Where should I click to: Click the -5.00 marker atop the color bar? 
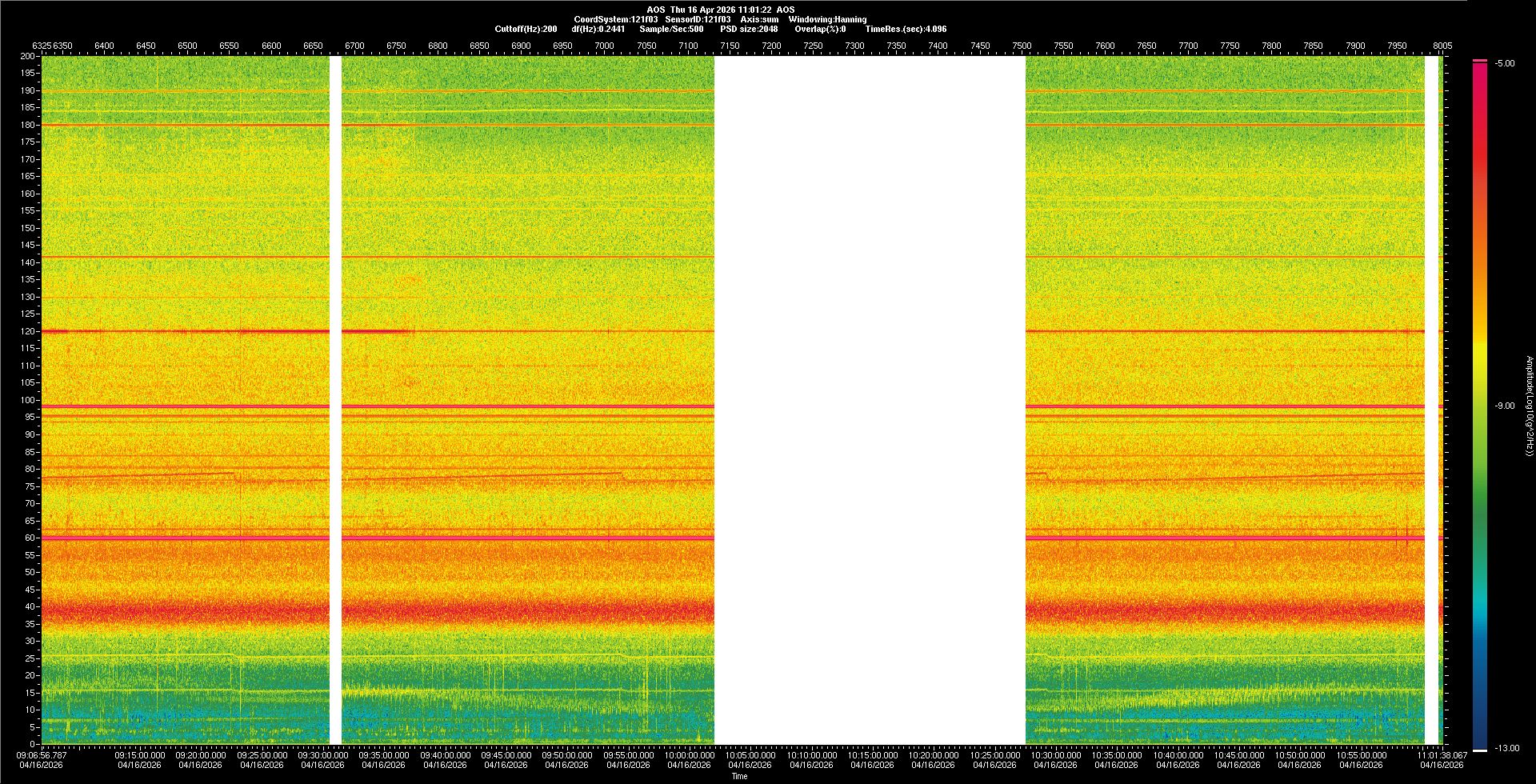[1504, 63]
